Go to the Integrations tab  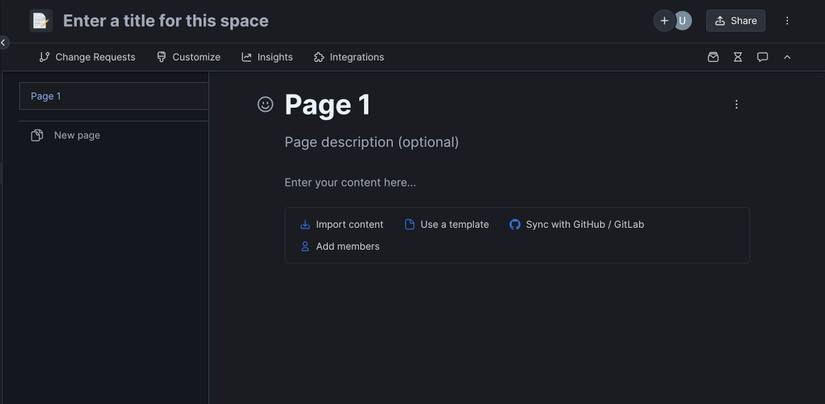pyautogui.click(x=348, y=57)
